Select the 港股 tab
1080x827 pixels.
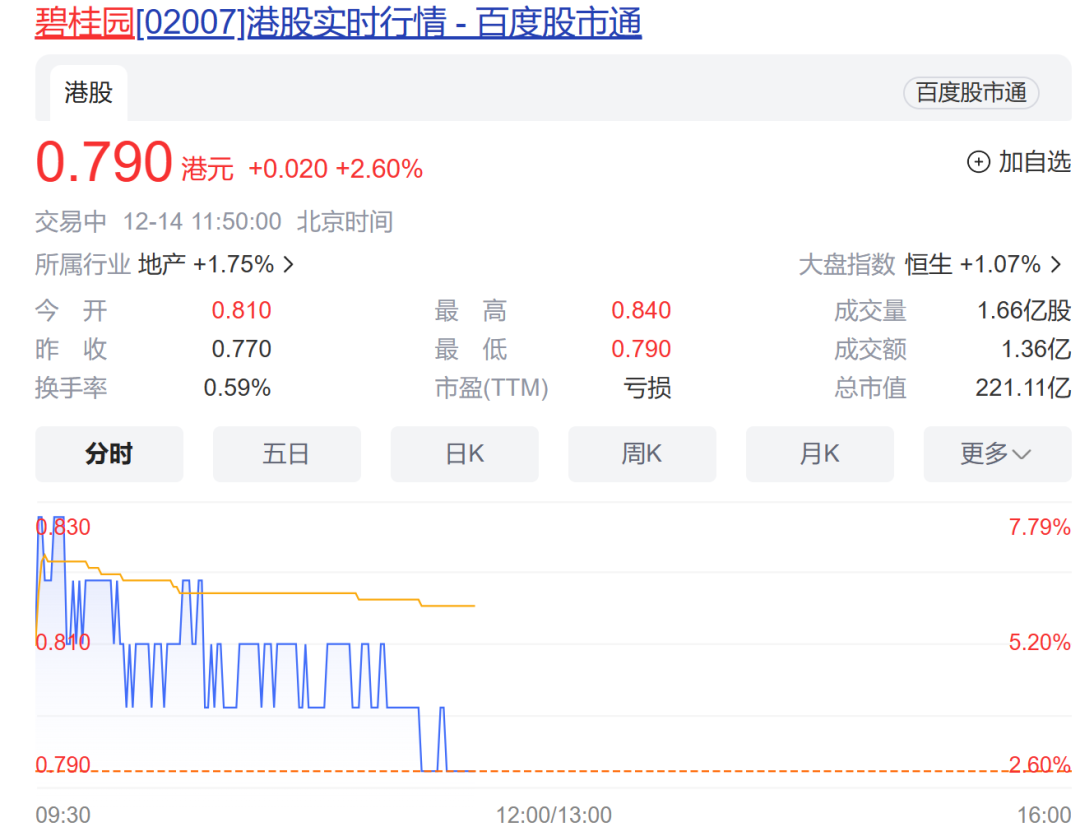(88, 92)
